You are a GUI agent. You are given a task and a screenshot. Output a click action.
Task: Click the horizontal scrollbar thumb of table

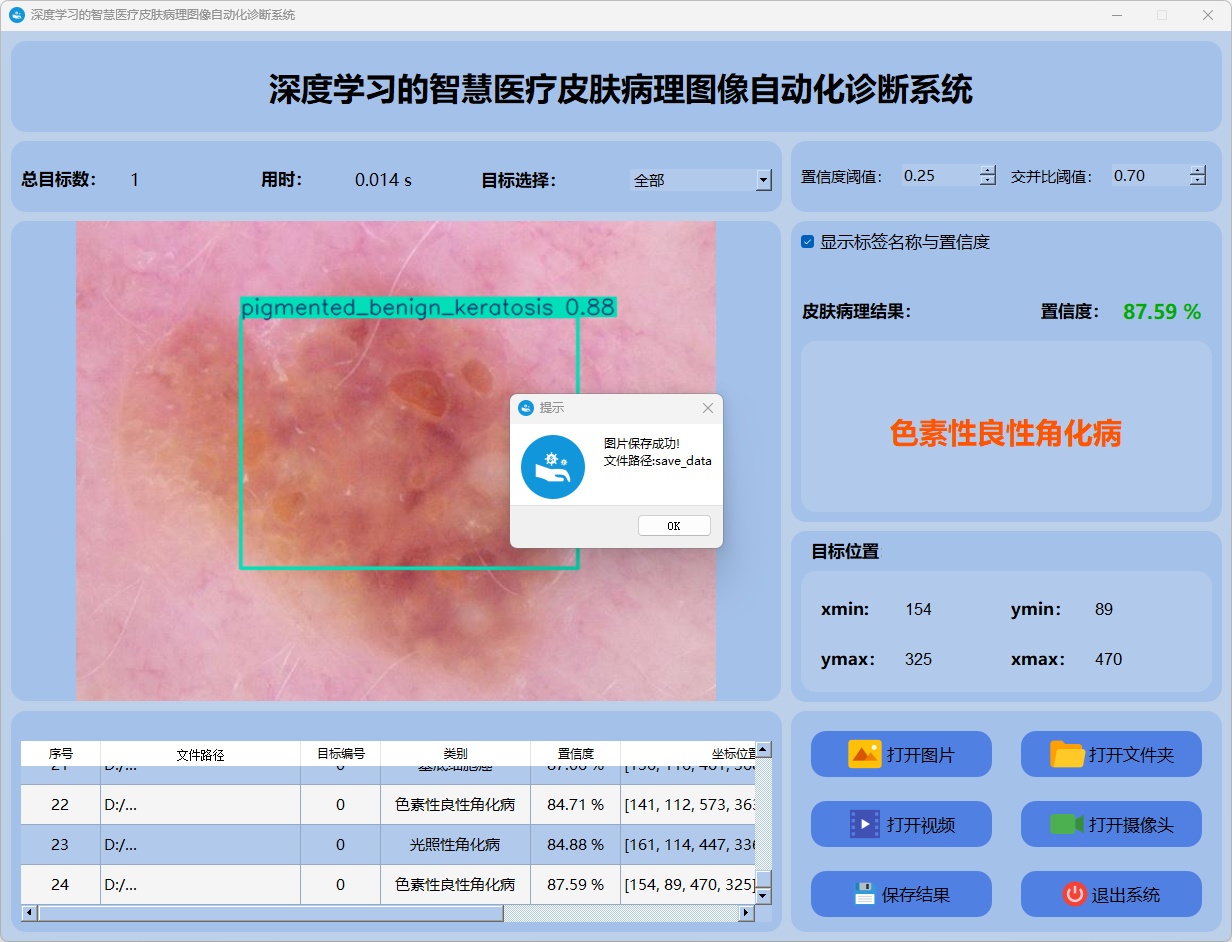pyautogui.click(x=271, y=913)
